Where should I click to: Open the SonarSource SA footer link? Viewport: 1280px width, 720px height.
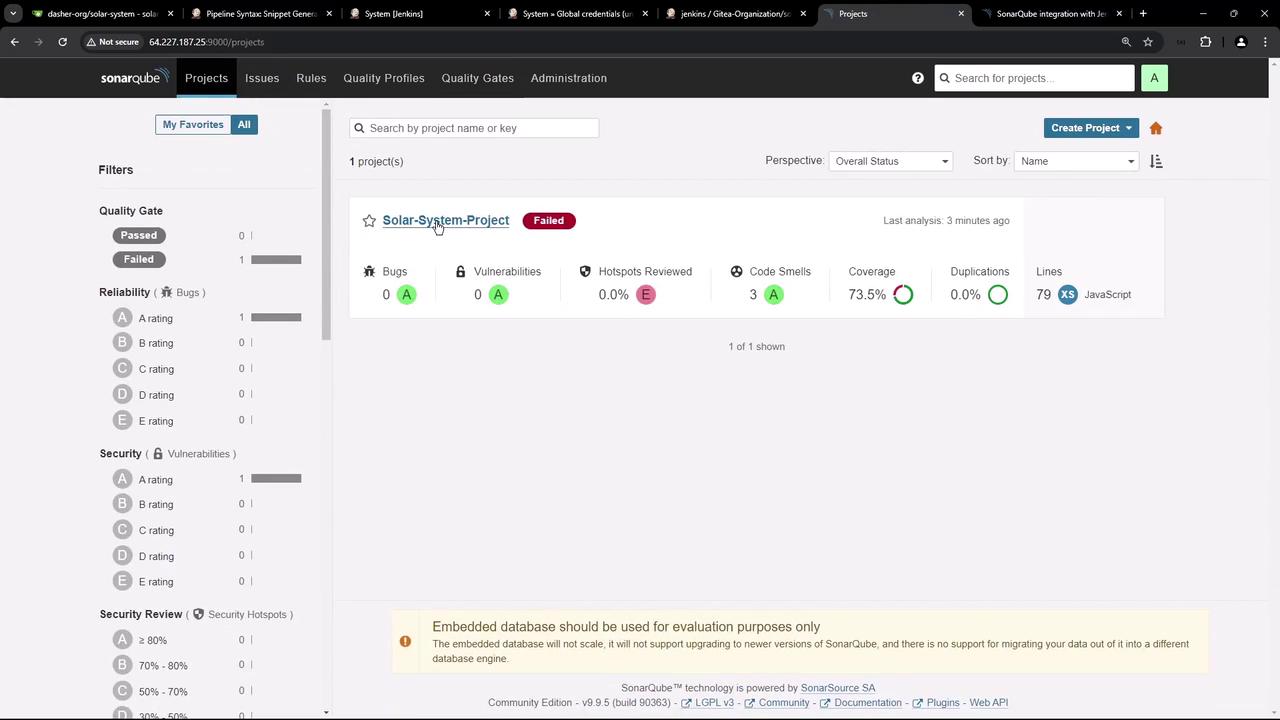coord(838,688)
